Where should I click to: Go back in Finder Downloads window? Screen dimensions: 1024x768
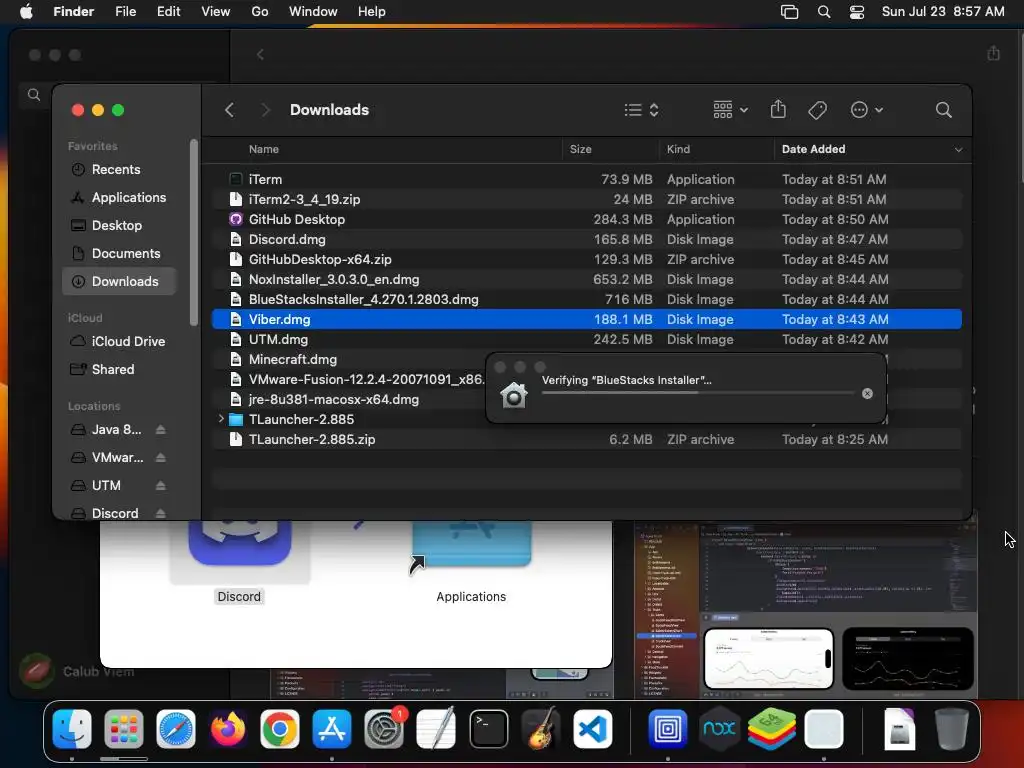229,110
